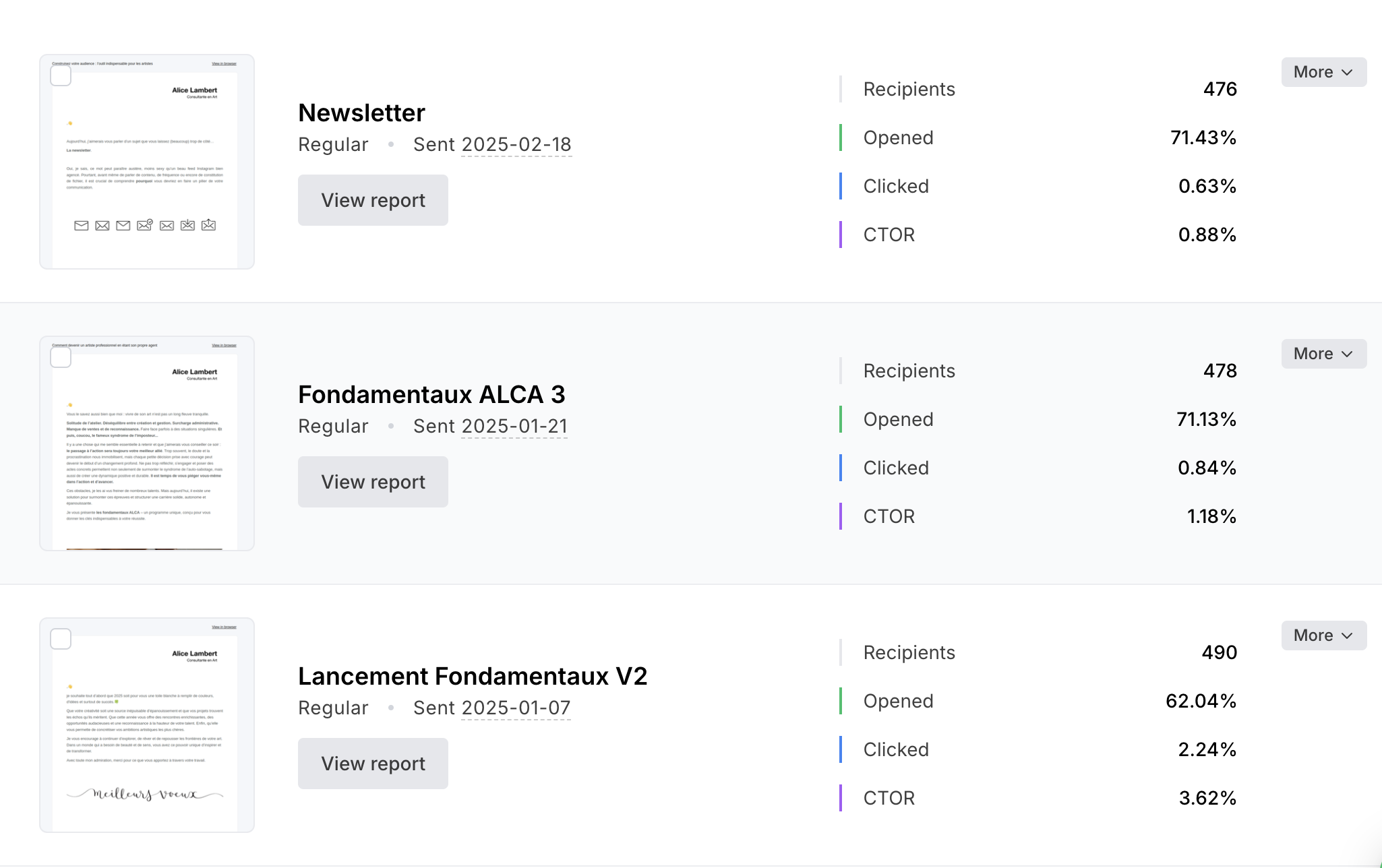Expand the More dropdown for Lancement Fondamentaux V2
This screenshot has width=1382, height=868.
pyautogui.click(x=1323, y=635)
